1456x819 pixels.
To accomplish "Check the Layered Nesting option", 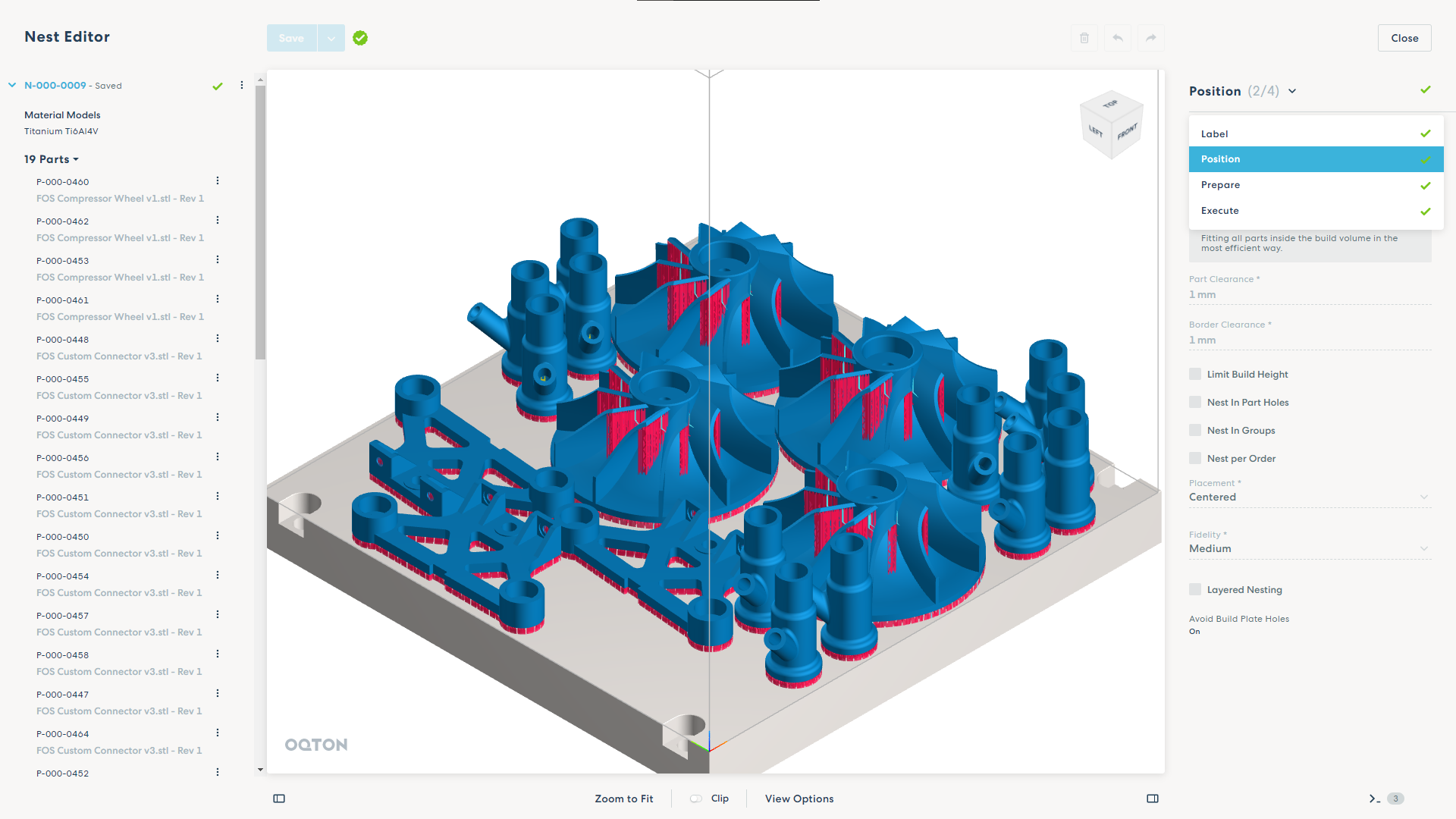I will click(1194, 589).
